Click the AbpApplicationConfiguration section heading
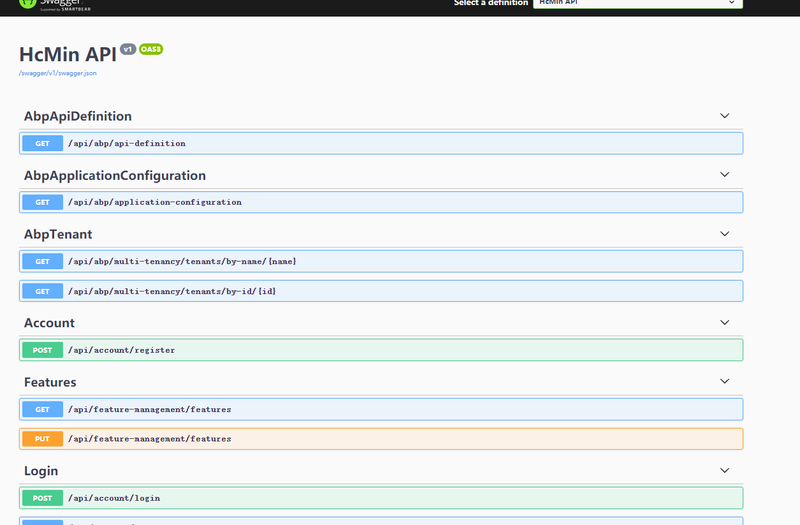 (115, 176)
